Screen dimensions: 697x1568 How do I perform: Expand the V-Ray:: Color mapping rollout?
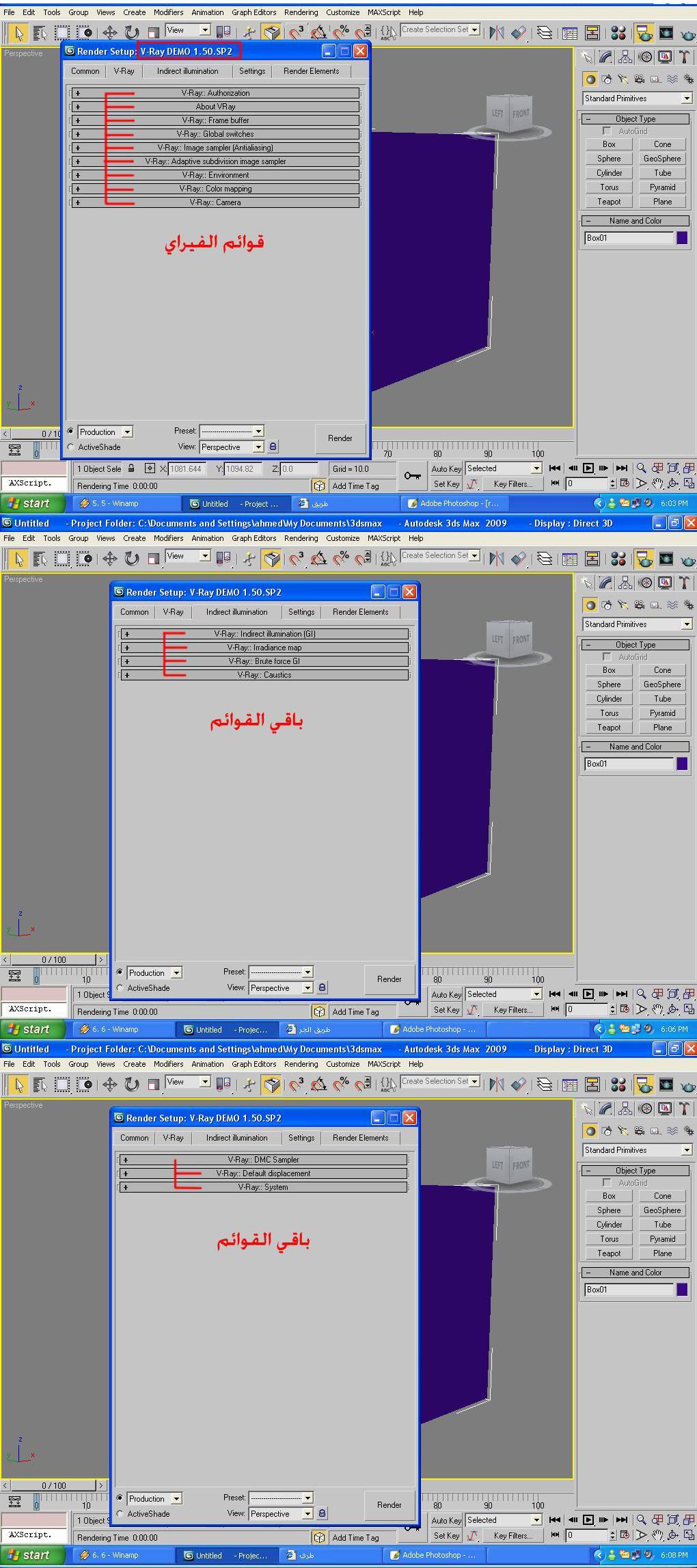tap(215, 189)
